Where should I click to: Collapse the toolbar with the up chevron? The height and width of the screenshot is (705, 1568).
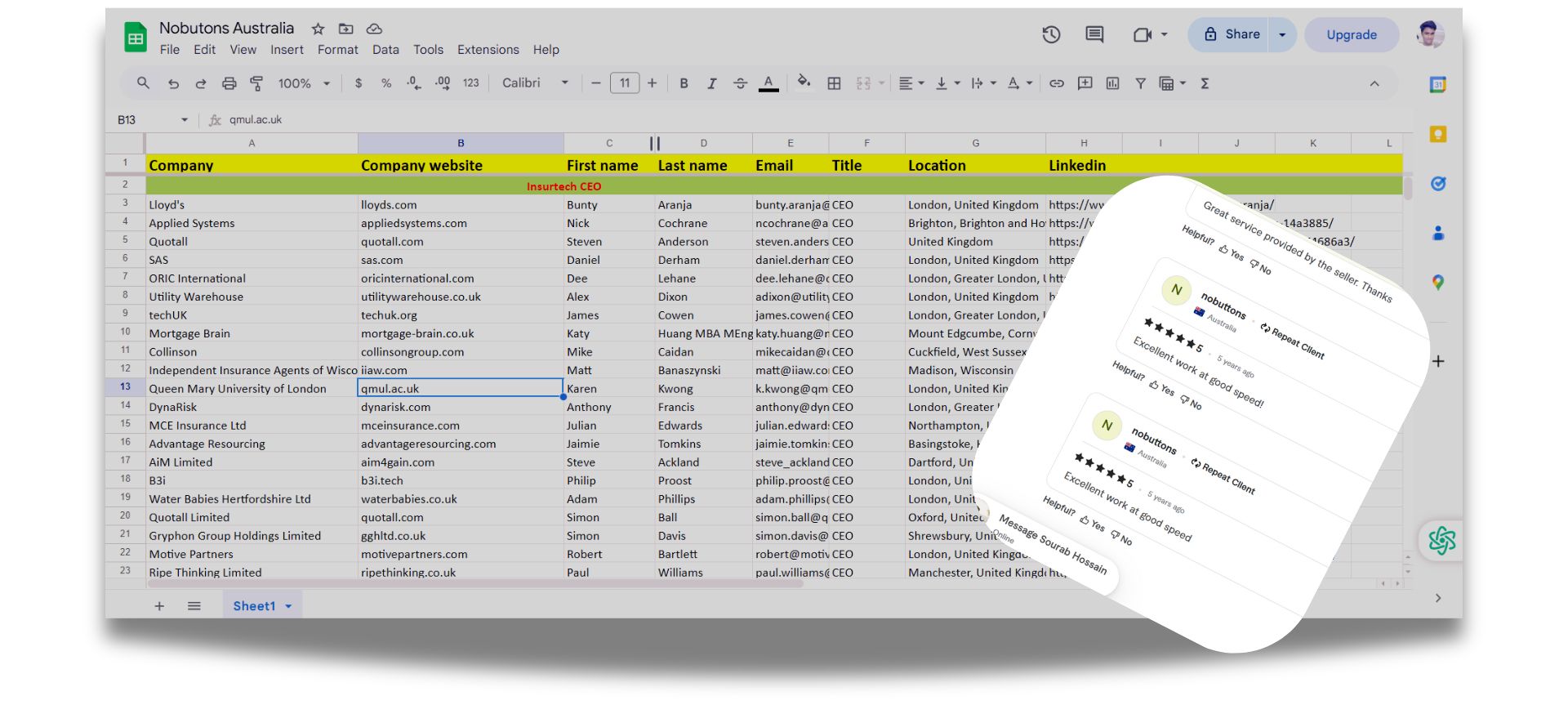[1374, 83]
